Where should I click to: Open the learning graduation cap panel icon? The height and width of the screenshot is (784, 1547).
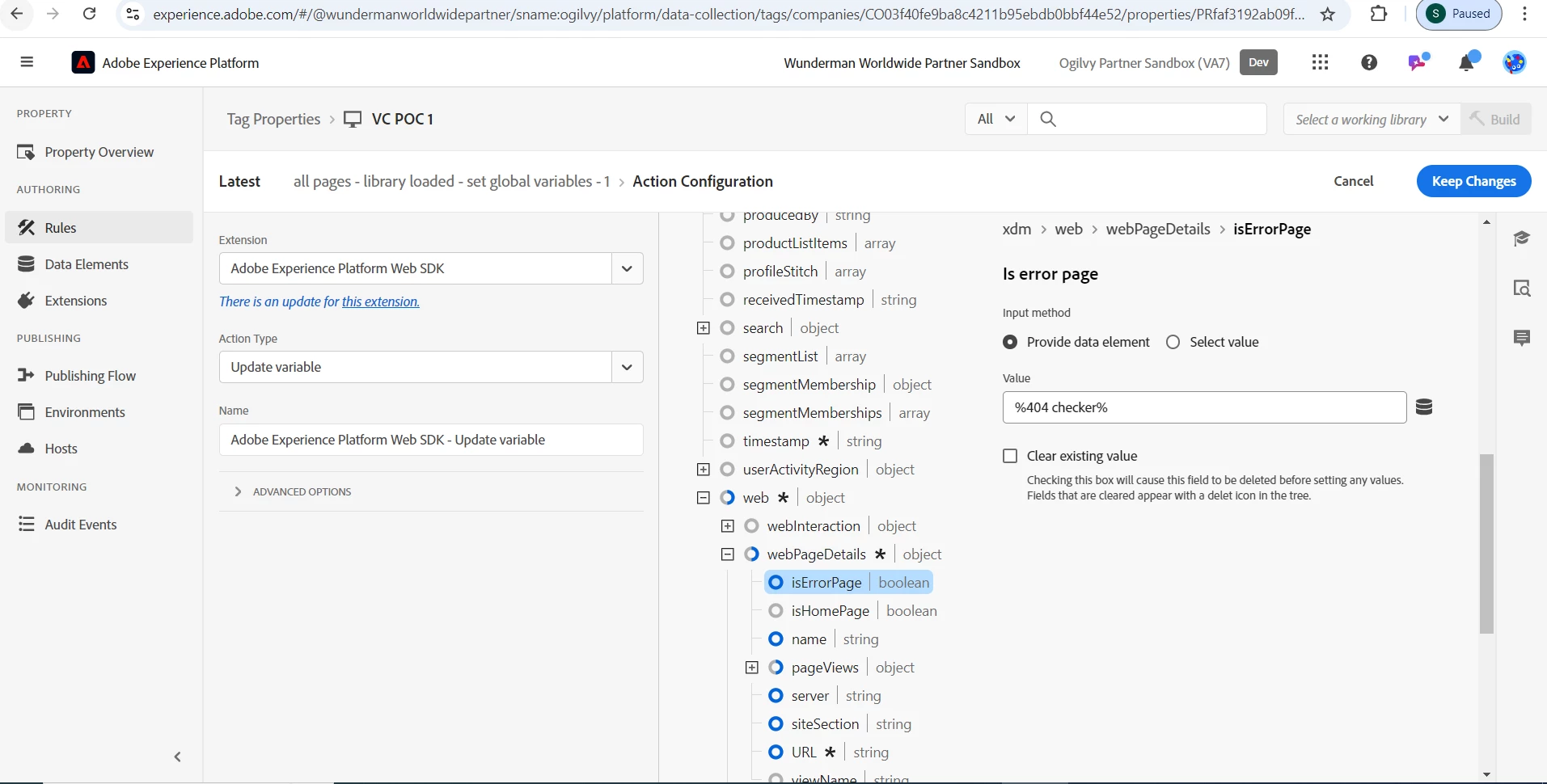[x=1522, y=238]
